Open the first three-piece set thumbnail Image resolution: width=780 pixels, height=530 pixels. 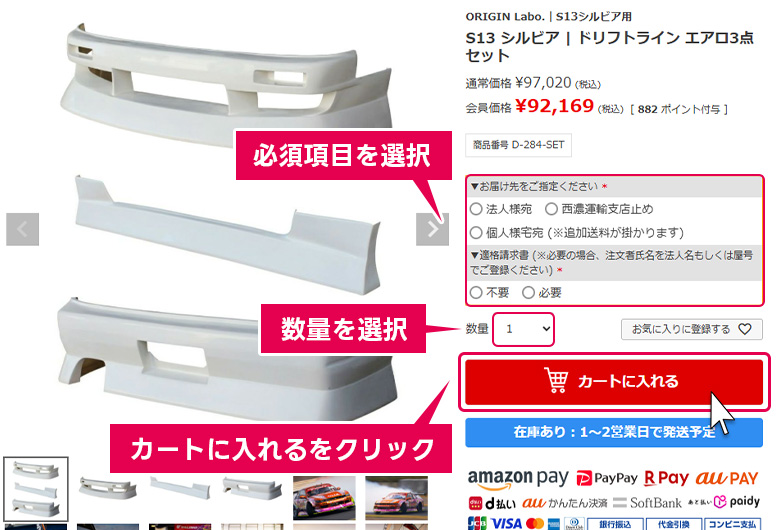tap(36, 489)
